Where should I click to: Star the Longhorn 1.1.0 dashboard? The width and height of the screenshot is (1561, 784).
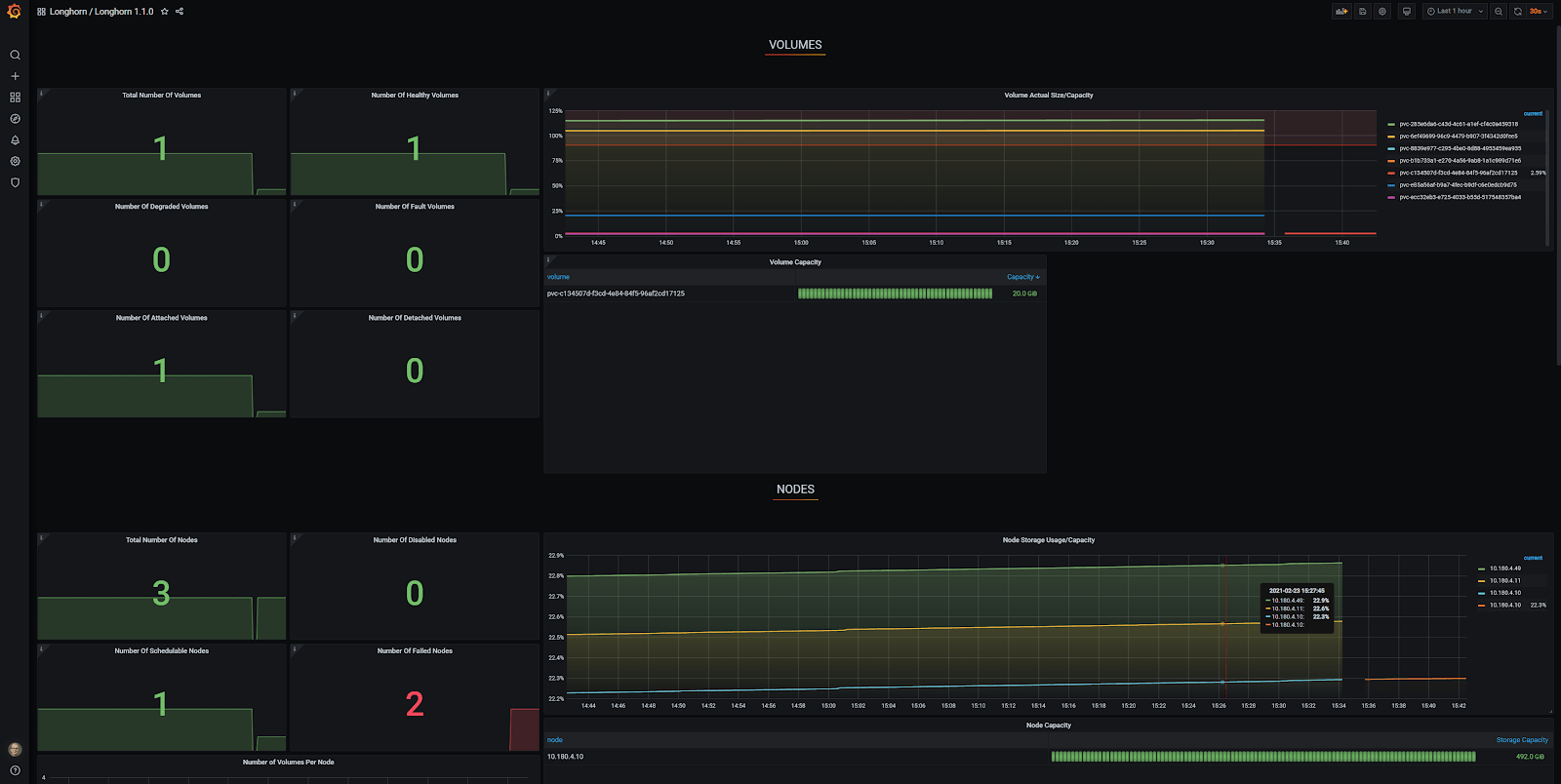[x=165, y=12]
